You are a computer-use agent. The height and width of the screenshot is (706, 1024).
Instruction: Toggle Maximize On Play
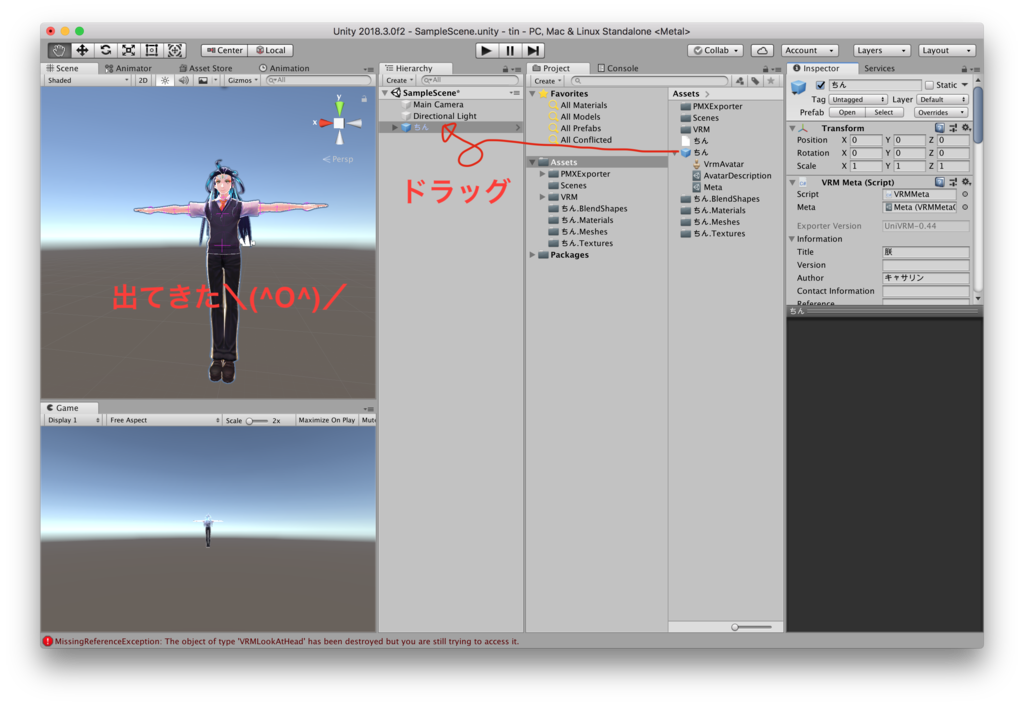(327, 420)
